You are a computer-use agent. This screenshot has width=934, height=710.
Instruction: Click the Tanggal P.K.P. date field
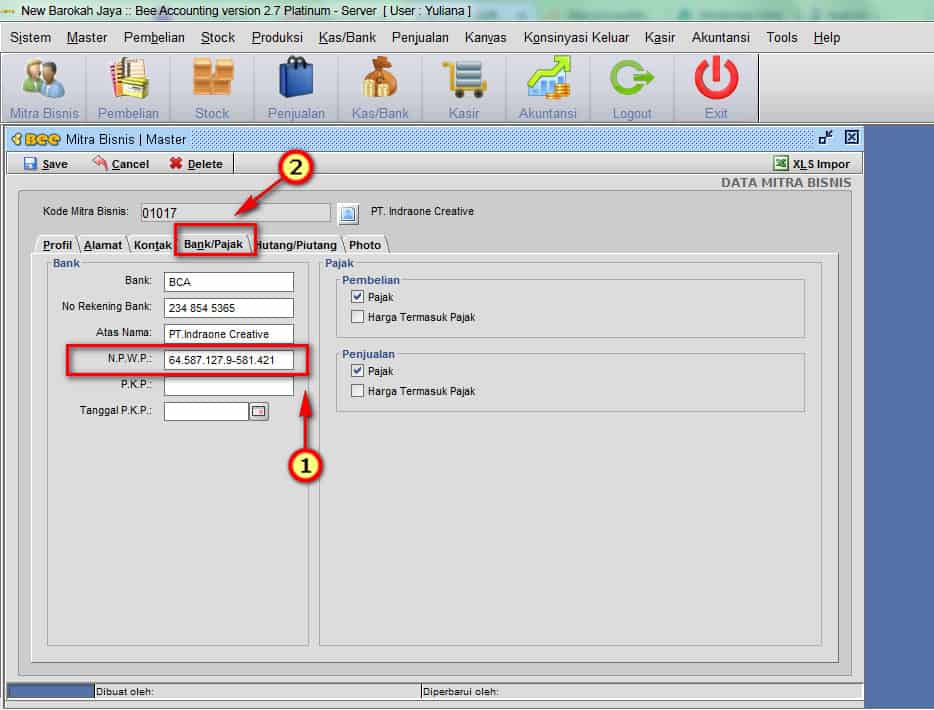click(x=206, y=411)
